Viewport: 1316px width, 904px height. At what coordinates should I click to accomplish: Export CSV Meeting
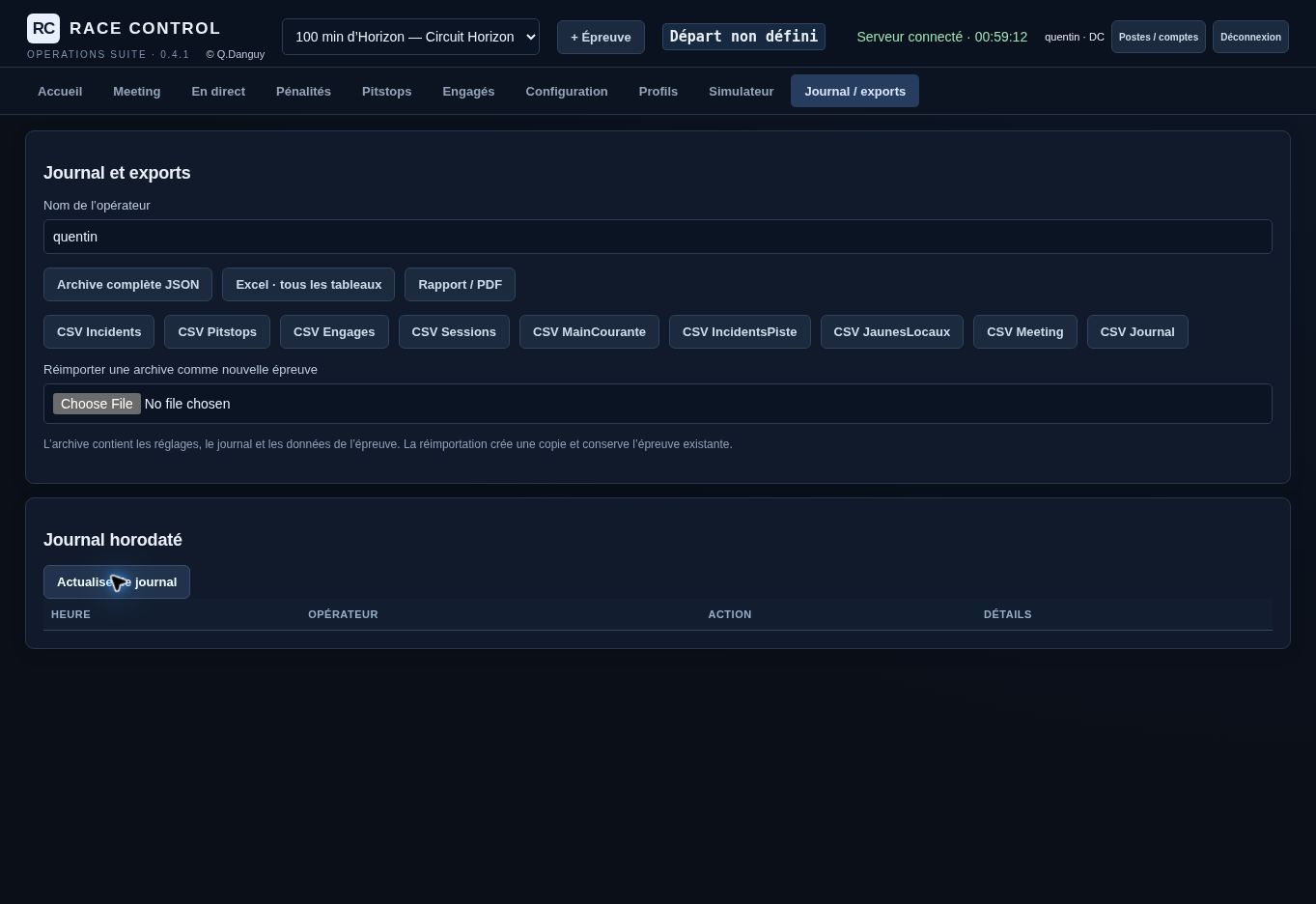[x=1025, y=332]
